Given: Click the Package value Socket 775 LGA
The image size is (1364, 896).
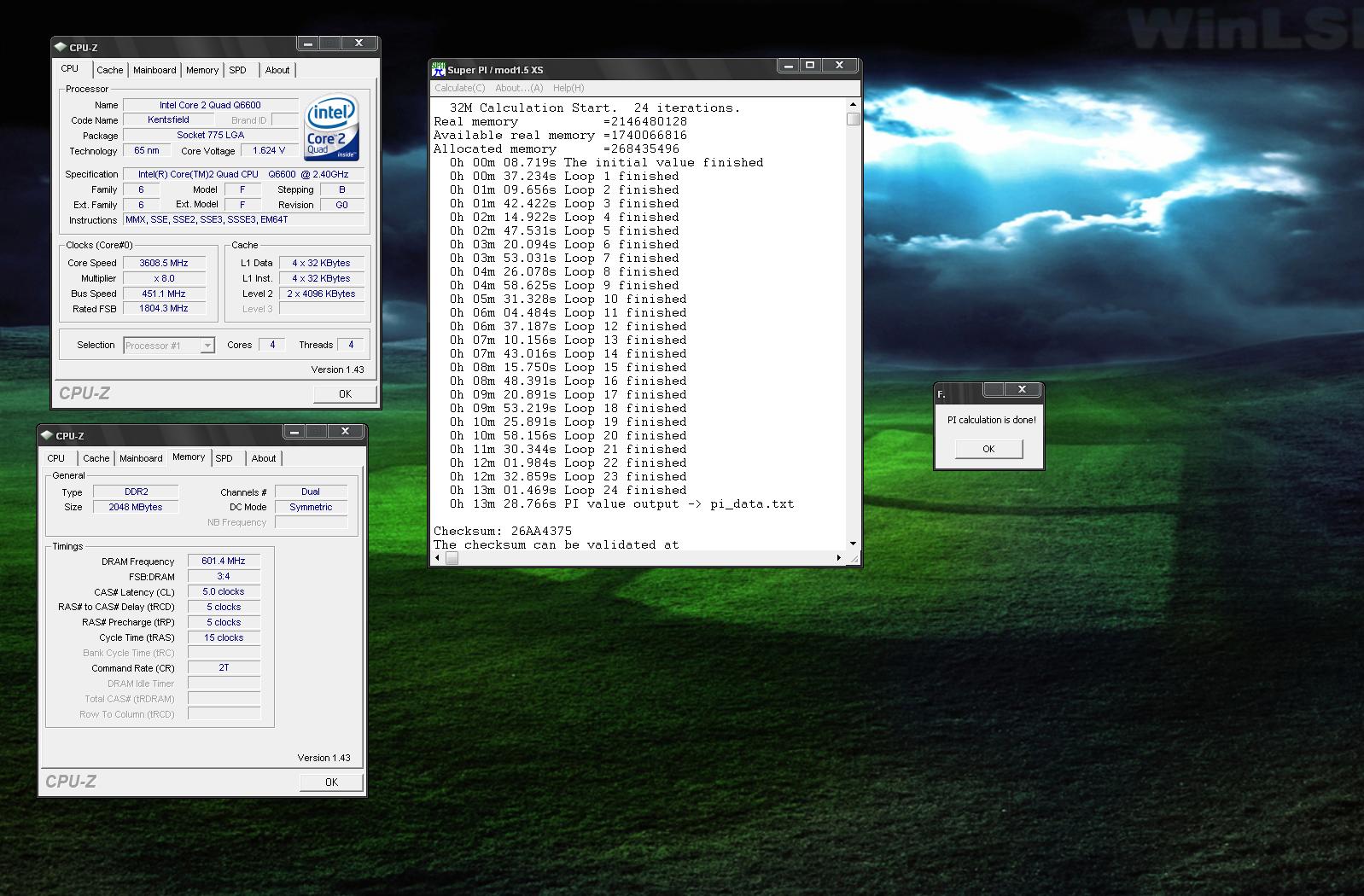Looking at the screenshot, I should coord(210,135).
